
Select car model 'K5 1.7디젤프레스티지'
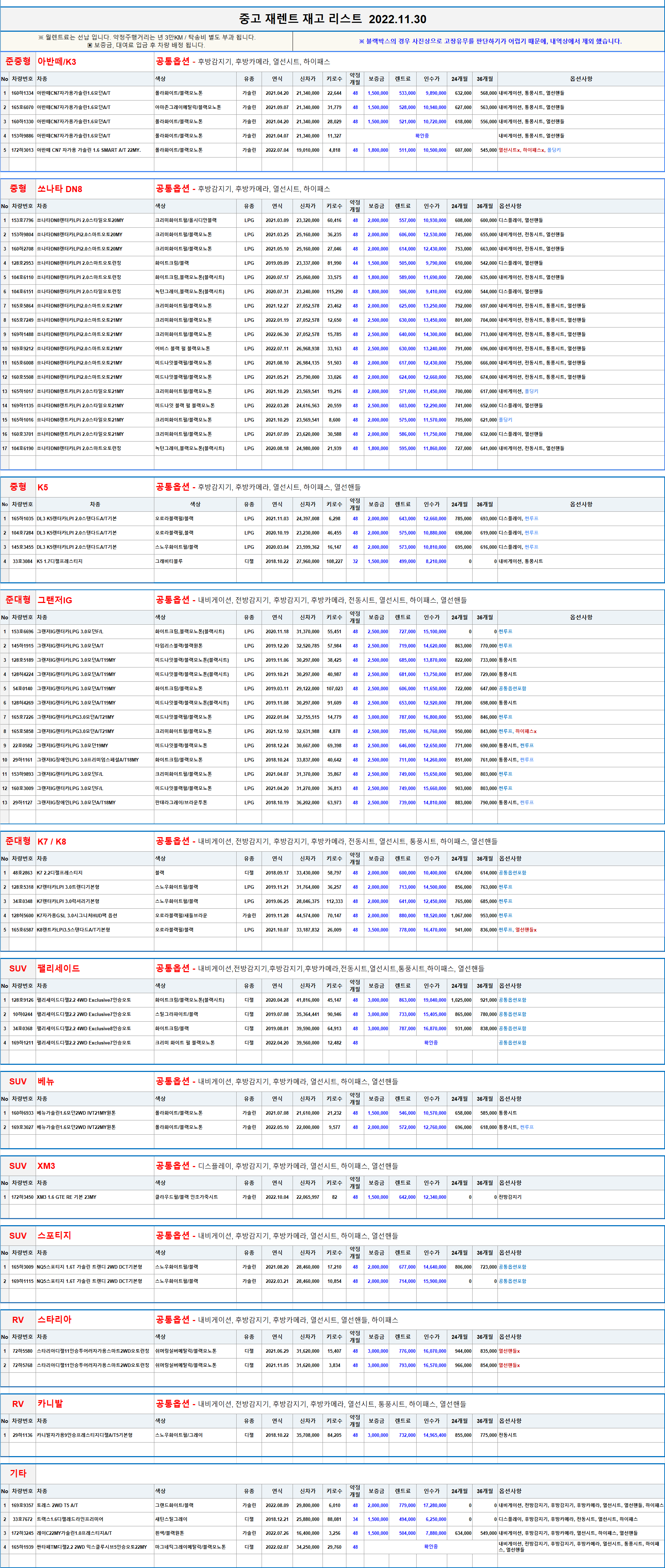click(x=95, y=561)
